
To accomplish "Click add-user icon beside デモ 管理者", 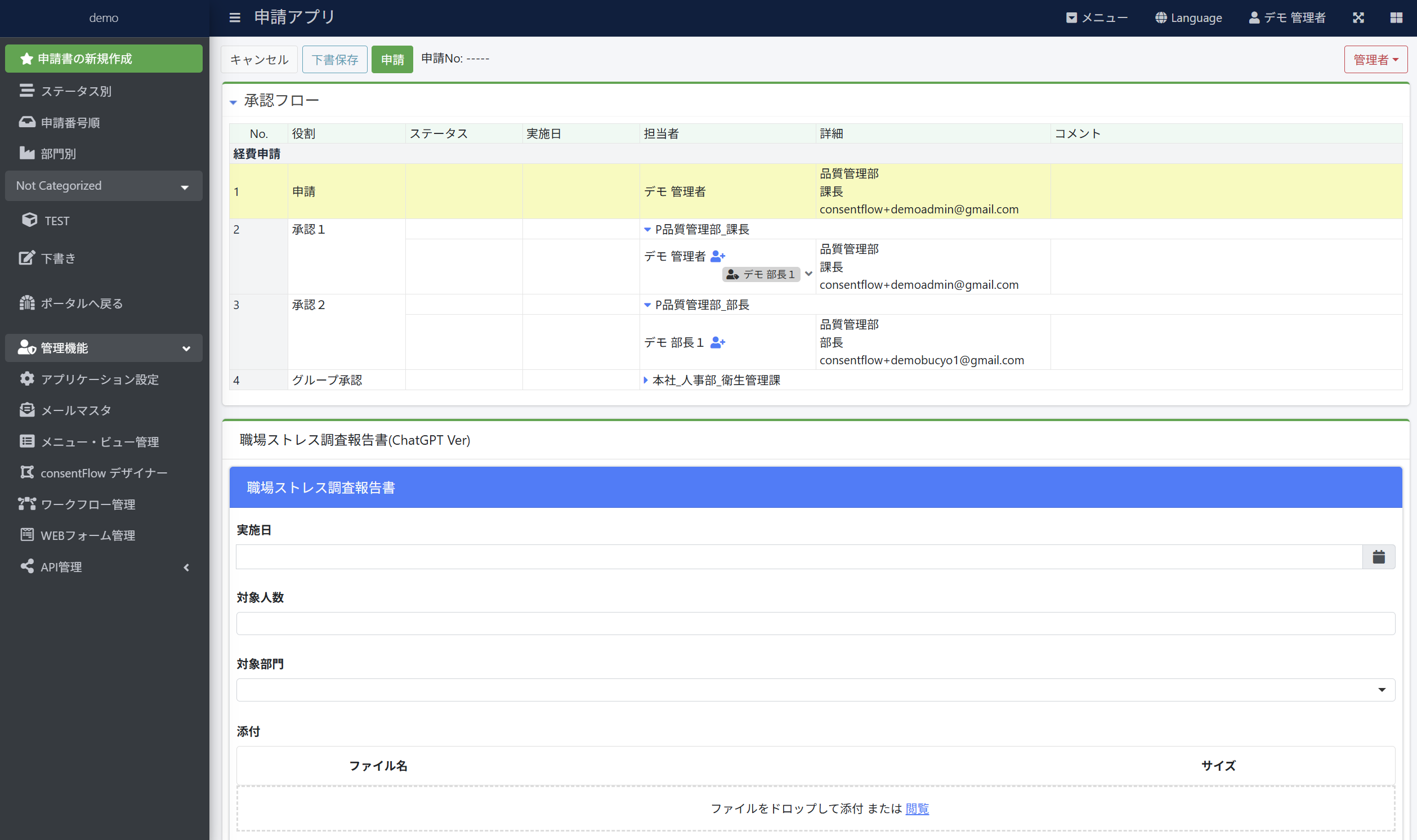I will pyautogui.click(x=718, y=256).
